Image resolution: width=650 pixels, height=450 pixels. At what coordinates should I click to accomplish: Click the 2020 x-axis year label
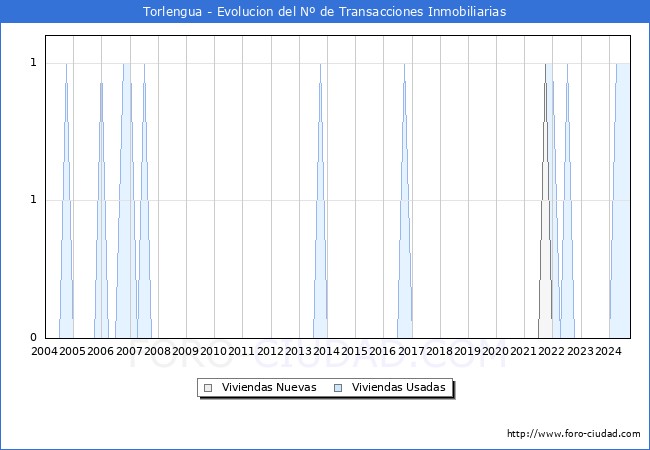(495, 351)
